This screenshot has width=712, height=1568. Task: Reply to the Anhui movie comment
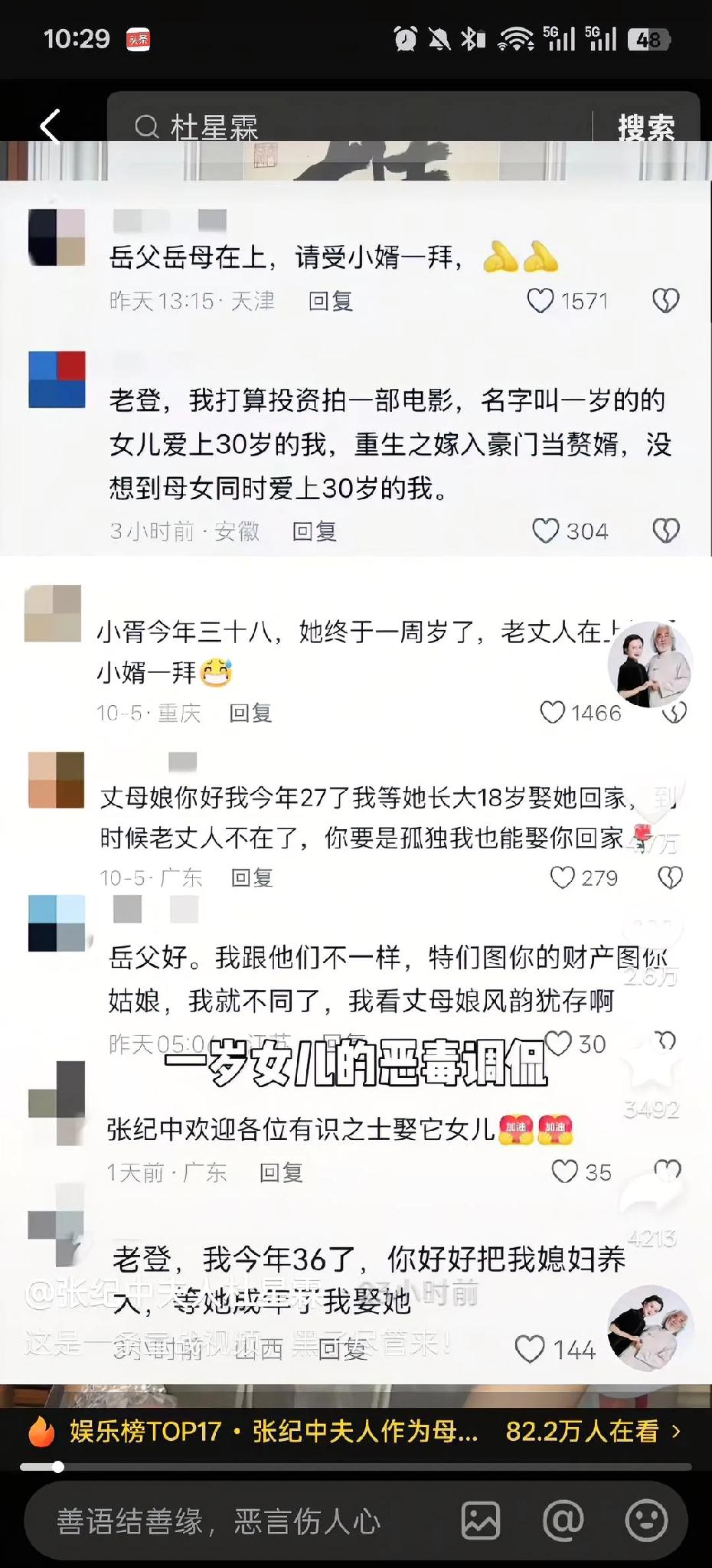[315, 531]
